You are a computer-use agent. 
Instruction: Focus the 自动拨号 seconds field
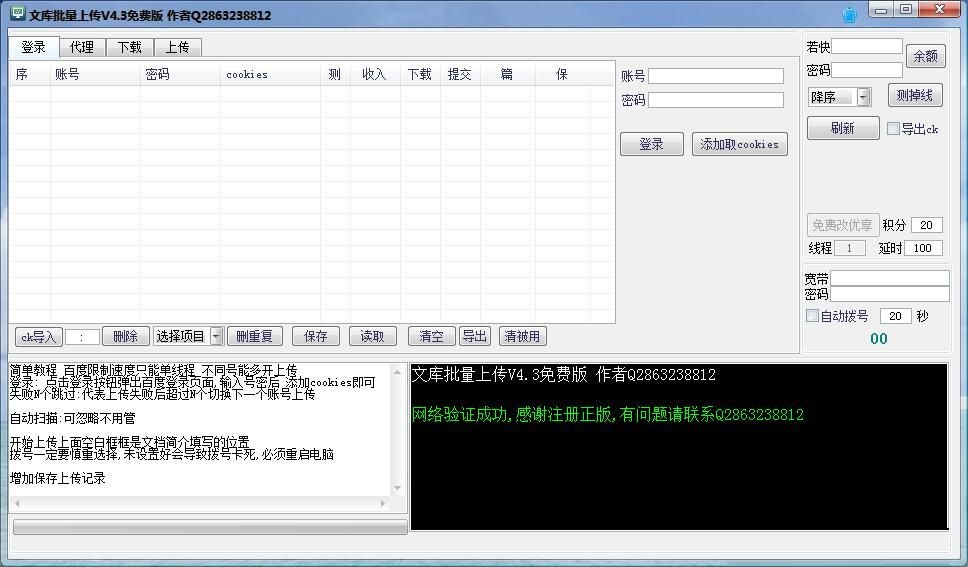[x=895, y=316]
